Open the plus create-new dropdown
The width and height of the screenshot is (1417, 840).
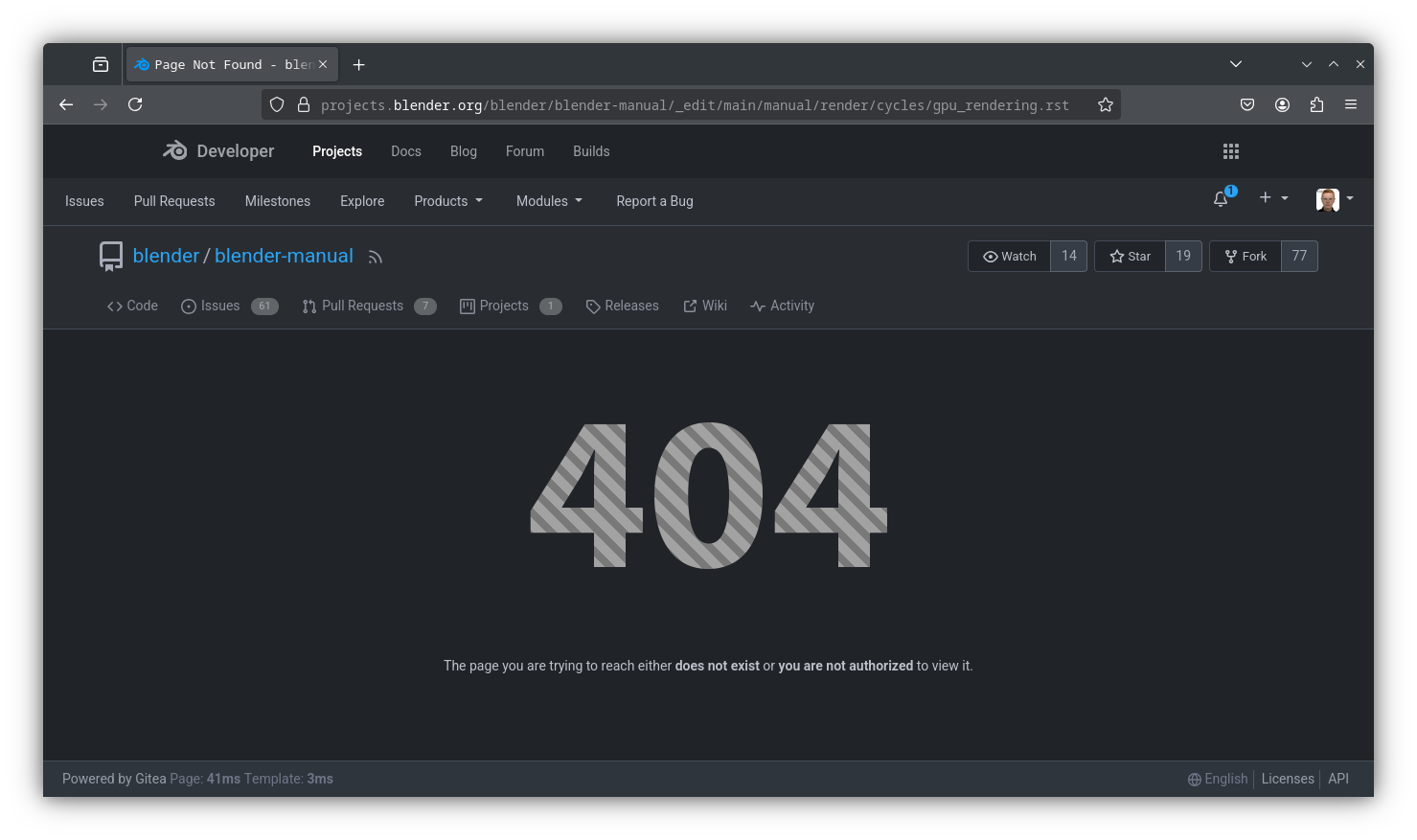click(x=1273, y=197)
